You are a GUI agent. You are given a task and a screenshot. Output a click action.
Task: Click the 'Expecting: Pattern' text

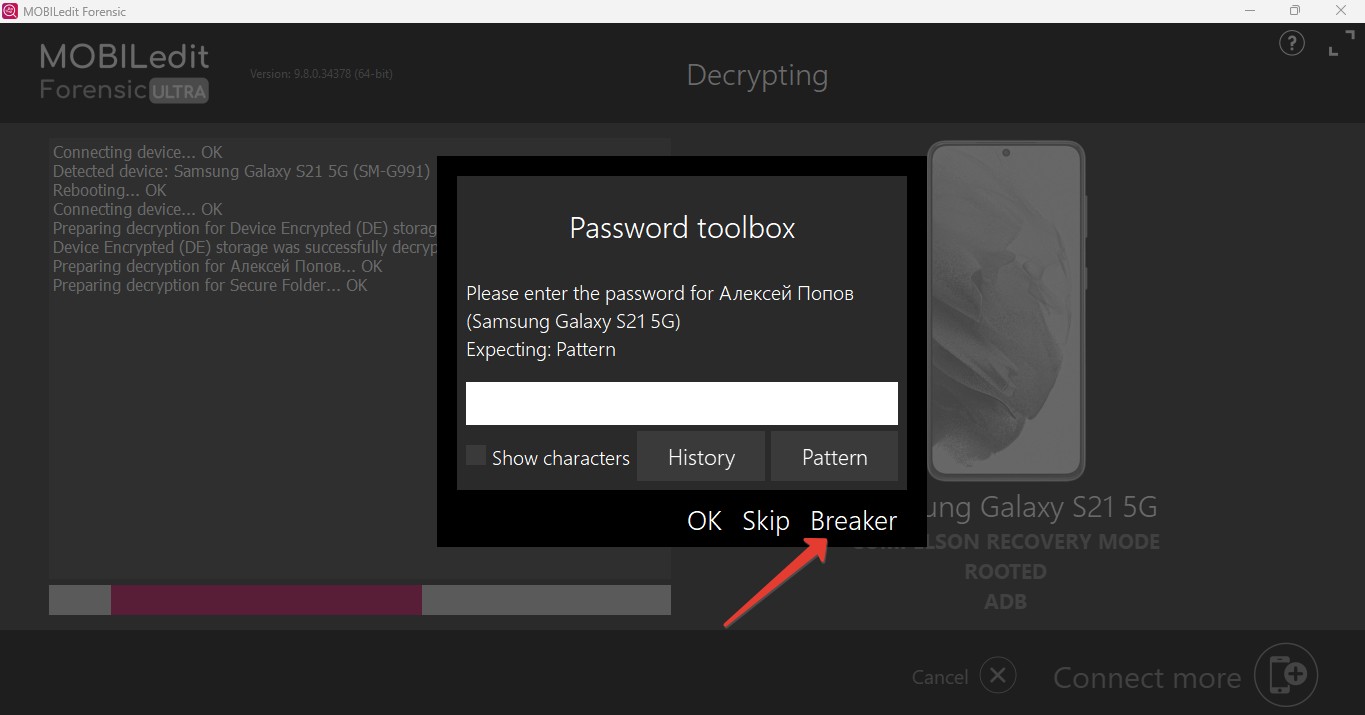point(541,349)
